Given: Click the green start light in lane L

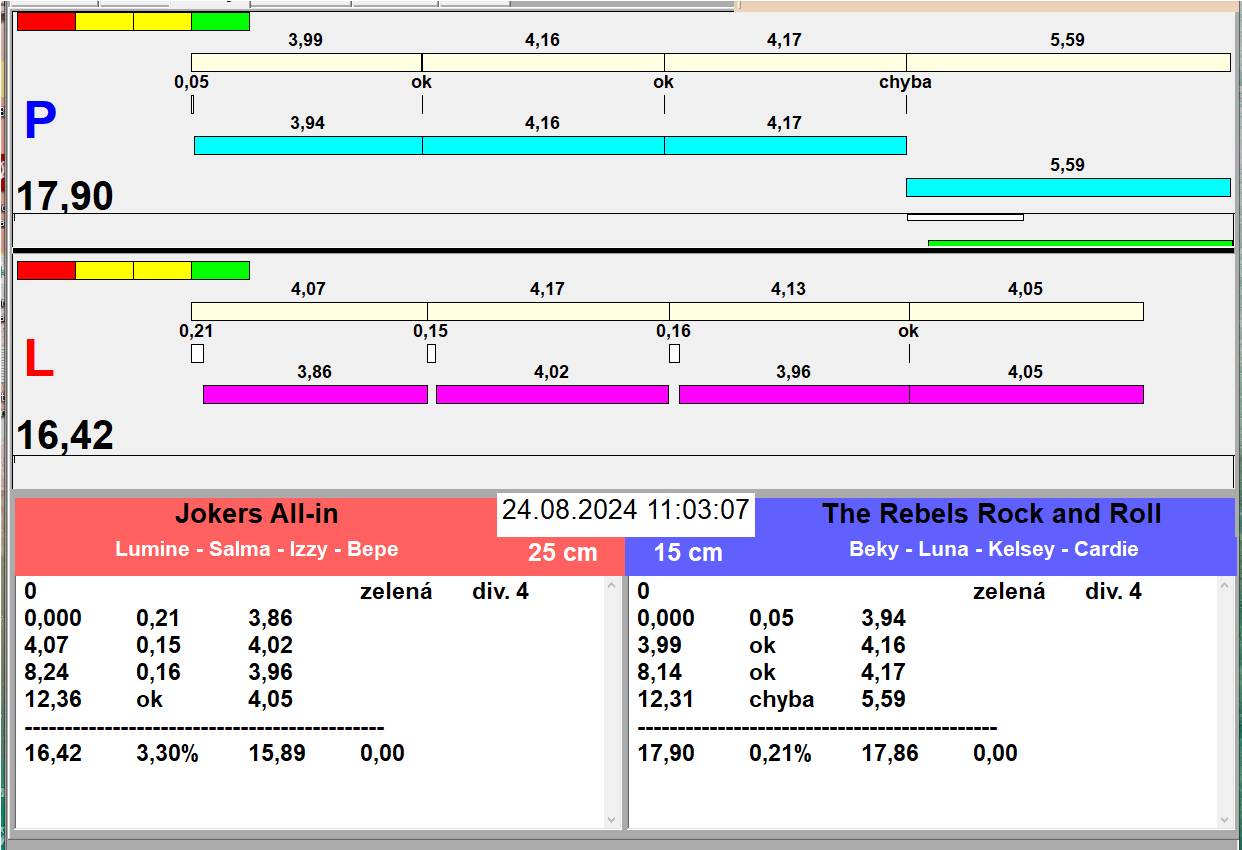Looking at the screenshot, I should coord(220,270).
